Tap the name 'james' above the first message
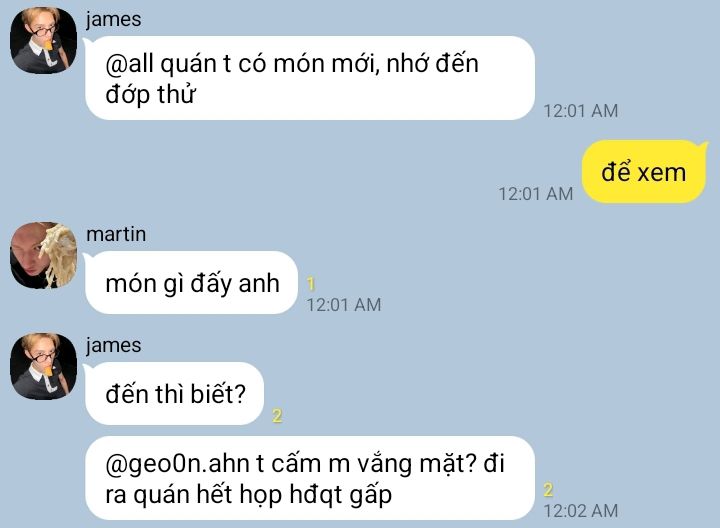The width and height of the screenshot is (720, 528). (113, 20)
